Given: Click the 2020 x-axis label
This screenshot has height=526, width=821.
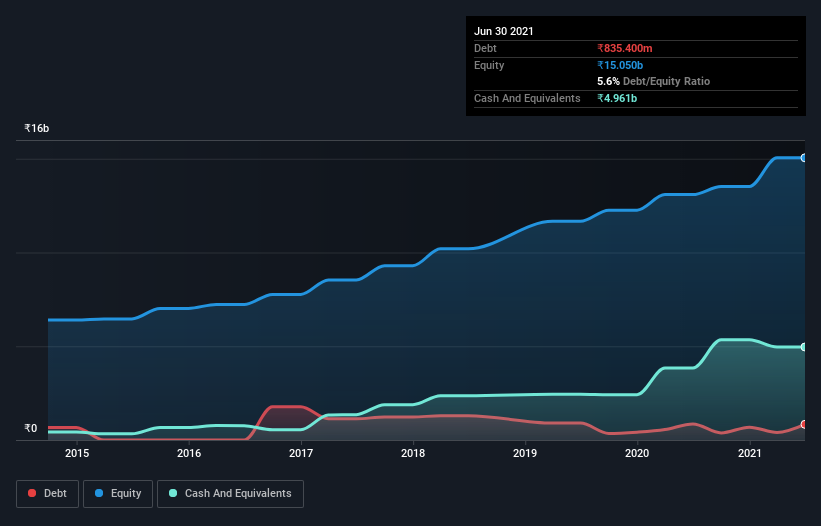Looking at the screenshot, I should coord(637,453).
